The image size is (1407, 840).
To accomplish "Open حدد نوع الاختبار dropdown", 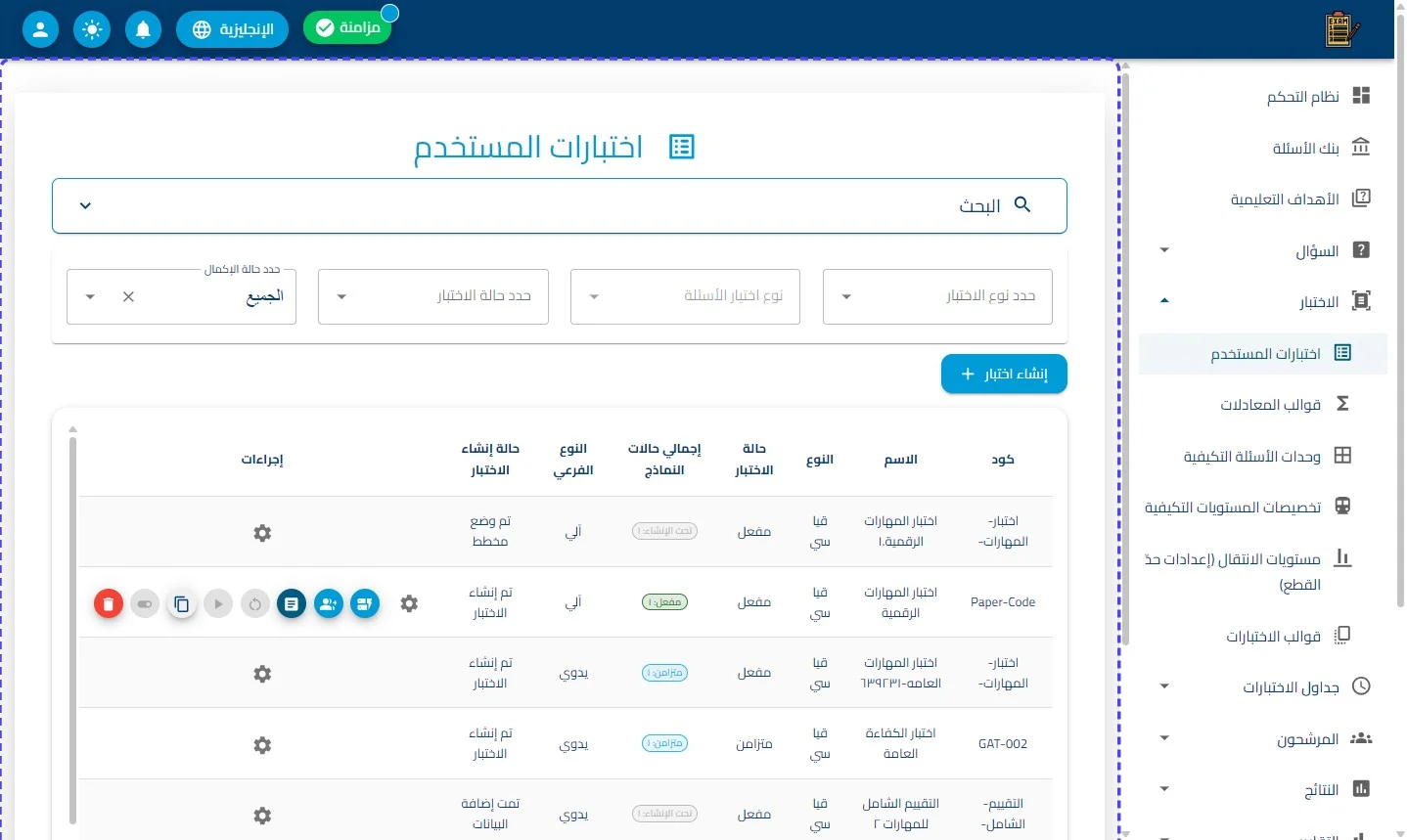I will coord(937,296).
